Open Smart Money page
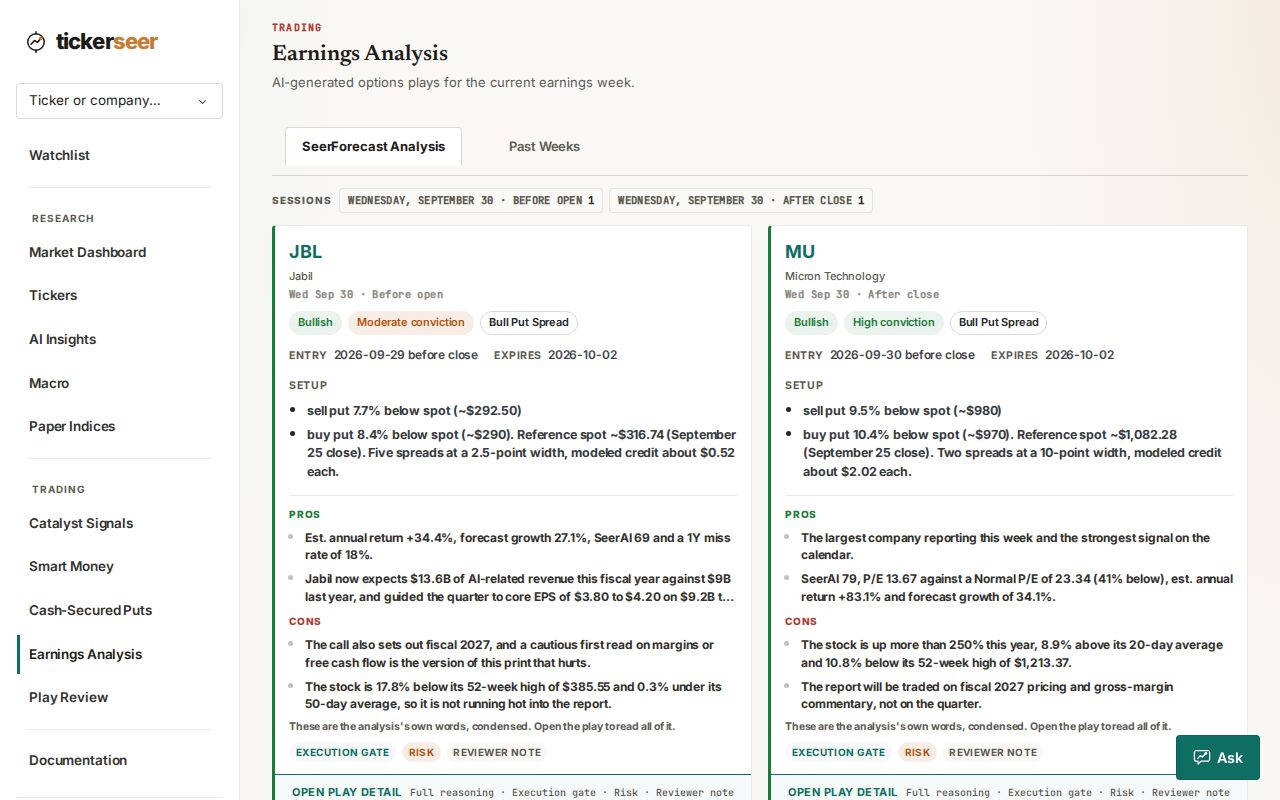Image resolution: width=1280 pixels, height=800 pixels. [71, 566]
